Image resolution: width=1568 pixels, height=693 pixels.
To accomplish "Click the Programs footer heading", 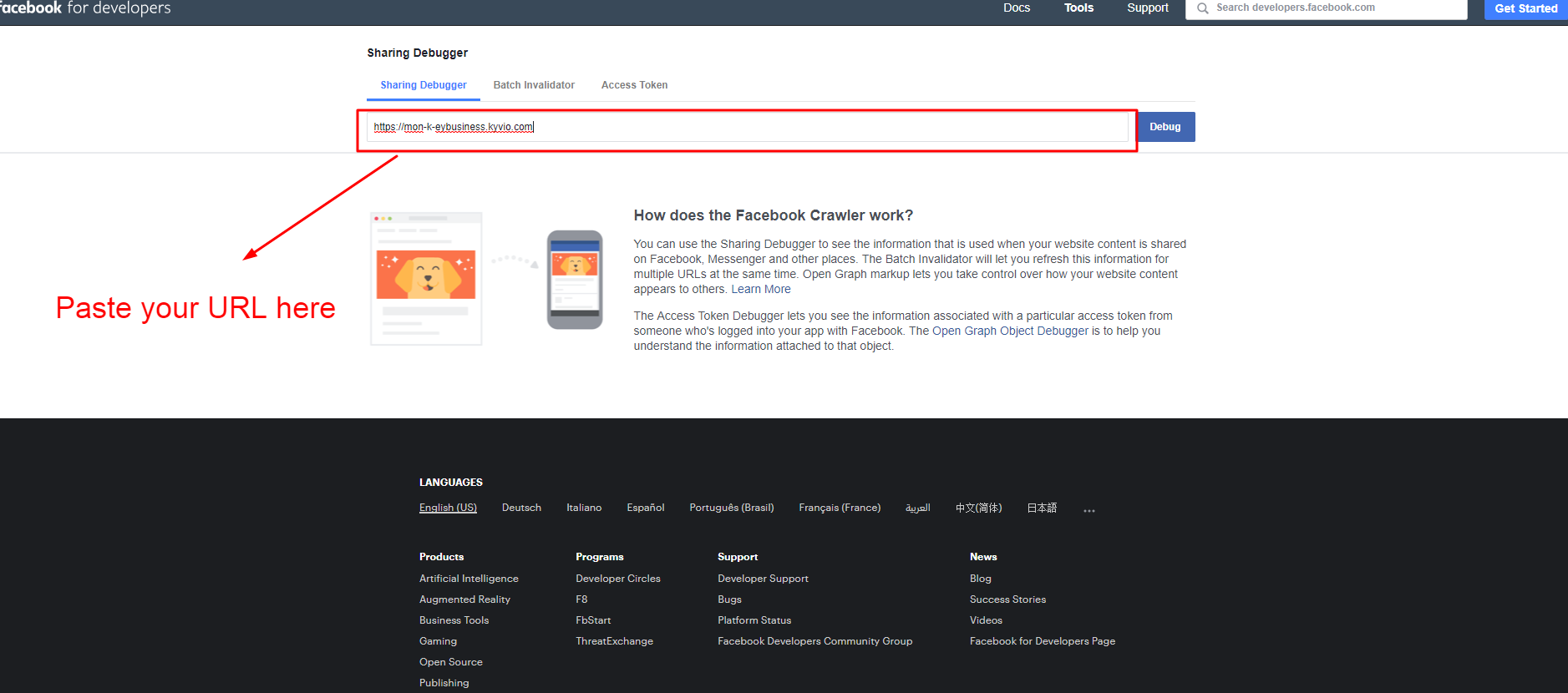I will pyautogui.click(x=600, y=557).
